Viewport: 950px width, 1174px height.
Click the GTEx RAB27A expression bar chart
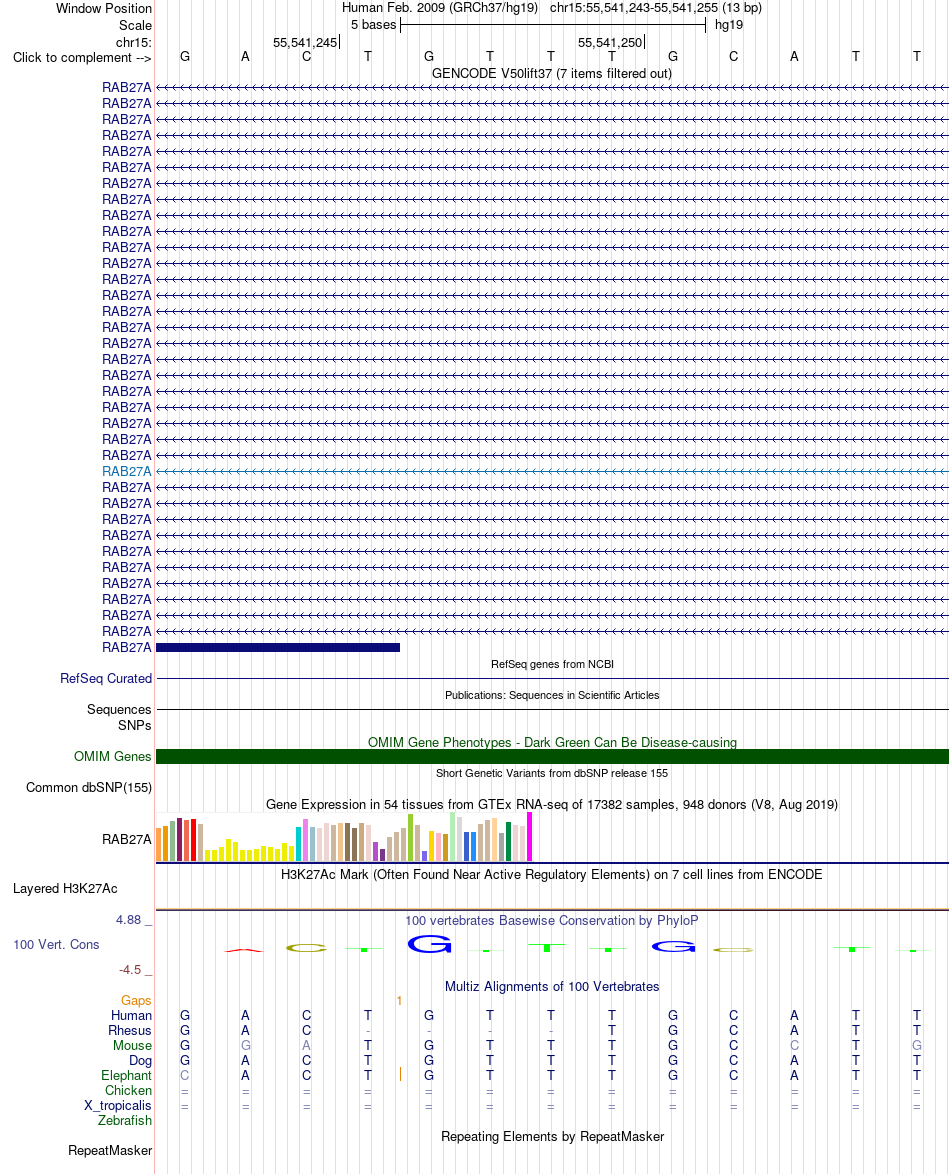click(344, 837)
